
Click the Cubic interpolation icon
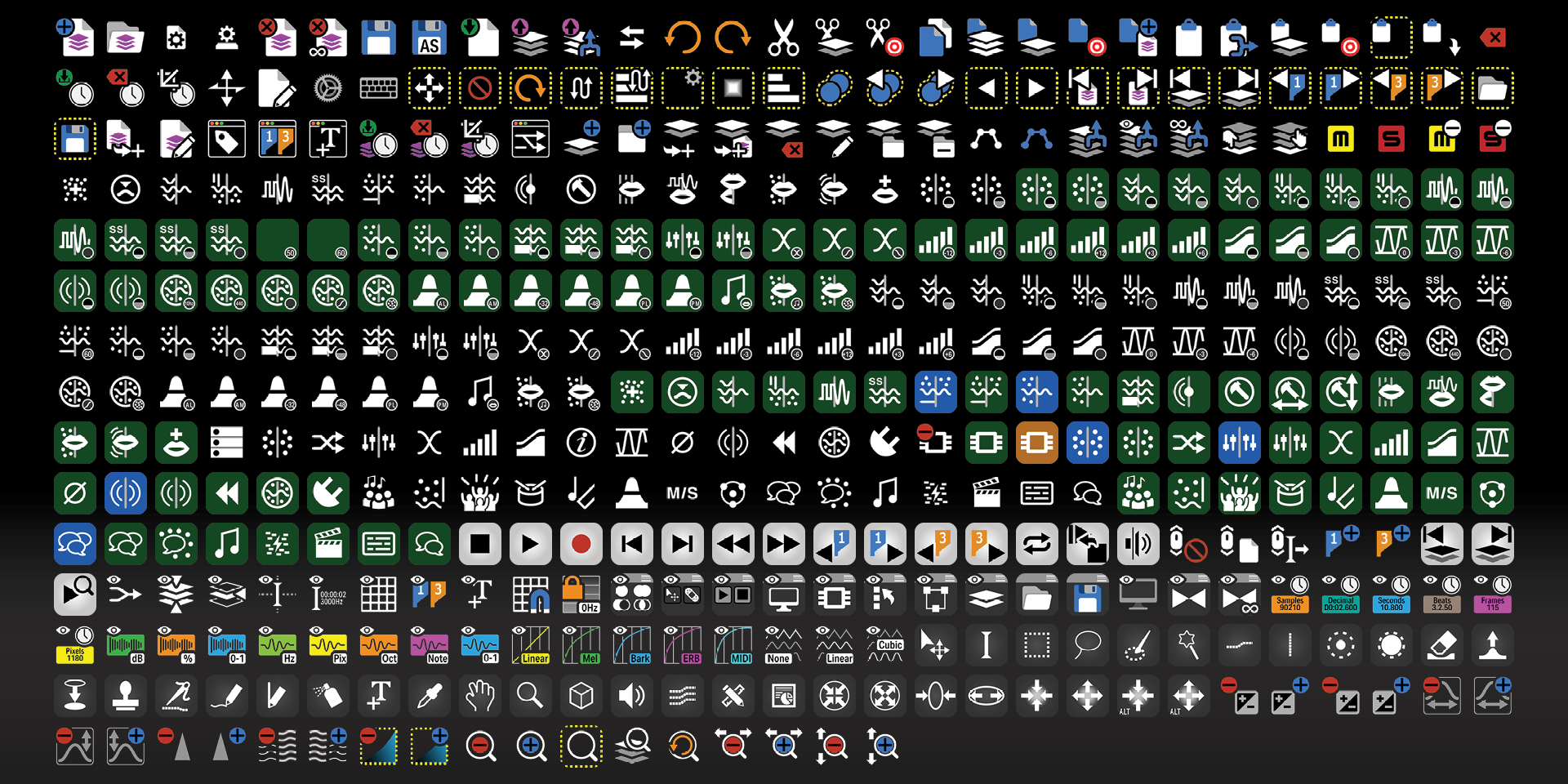pyautogui.click(x=885, y=645)
